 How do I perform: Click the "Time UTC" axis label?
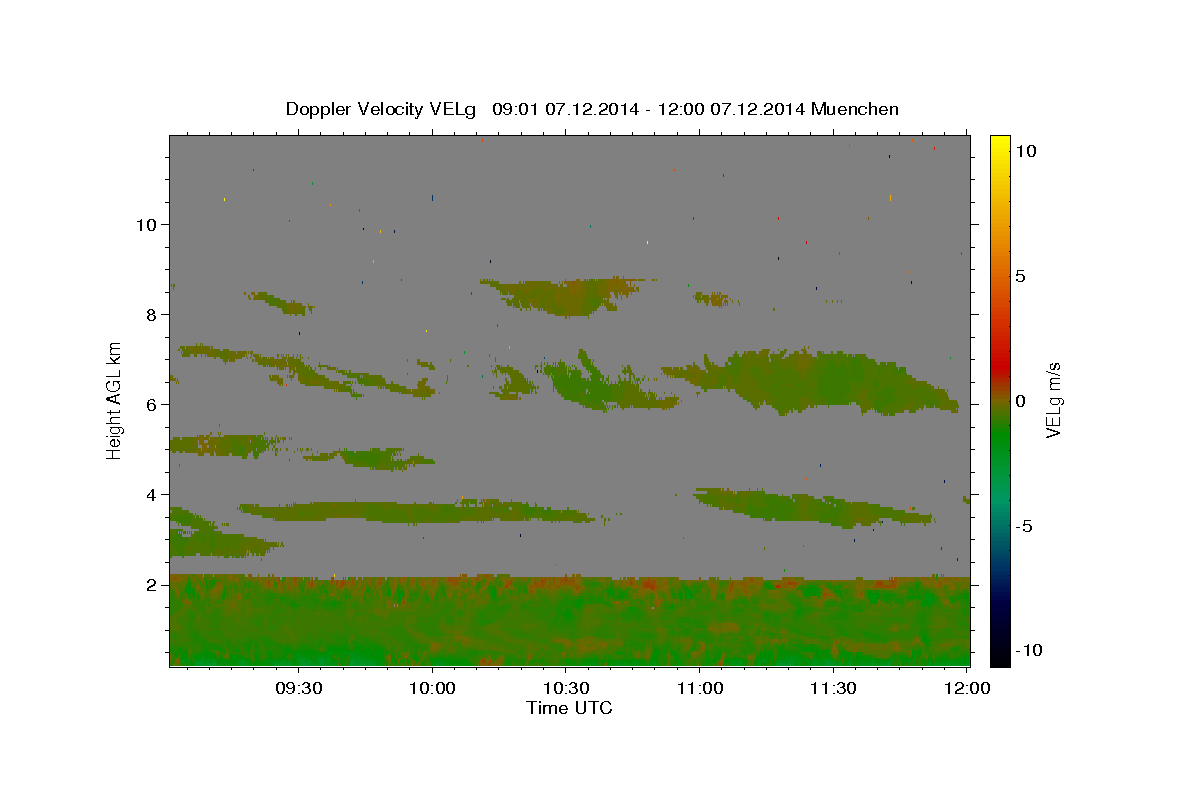569,708
